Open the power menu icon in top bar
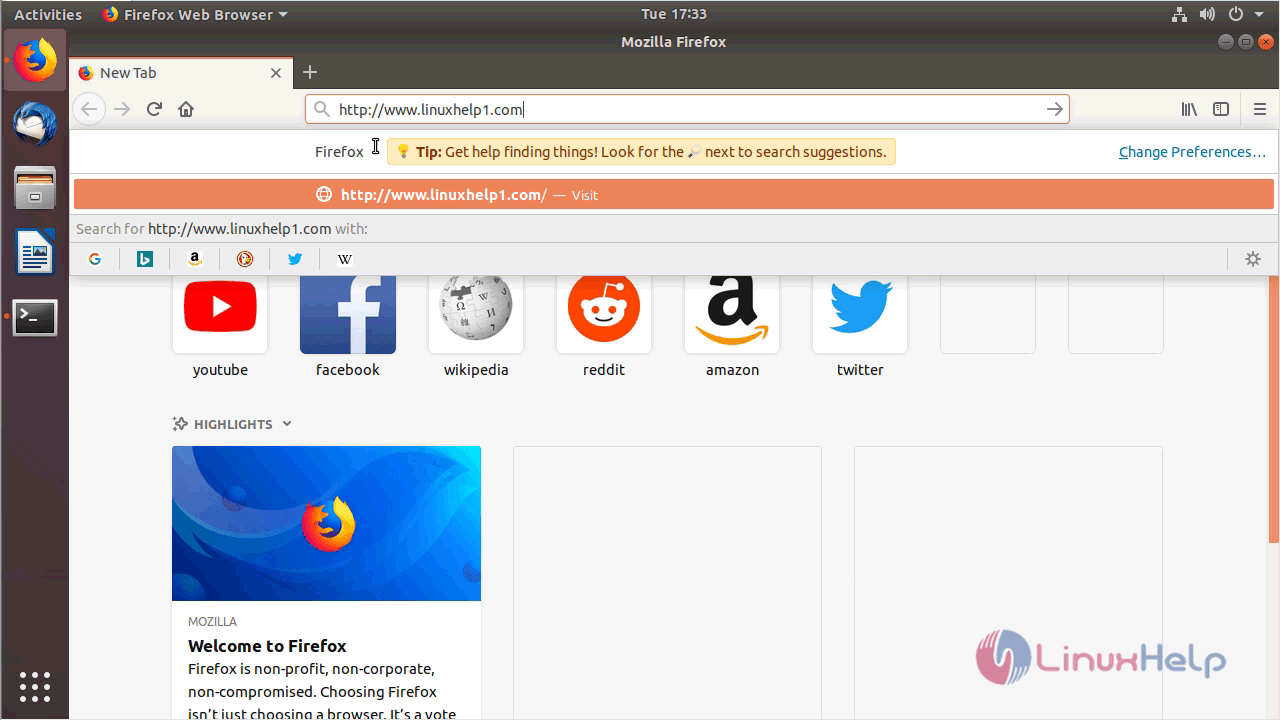 [x=1235, y=14]
